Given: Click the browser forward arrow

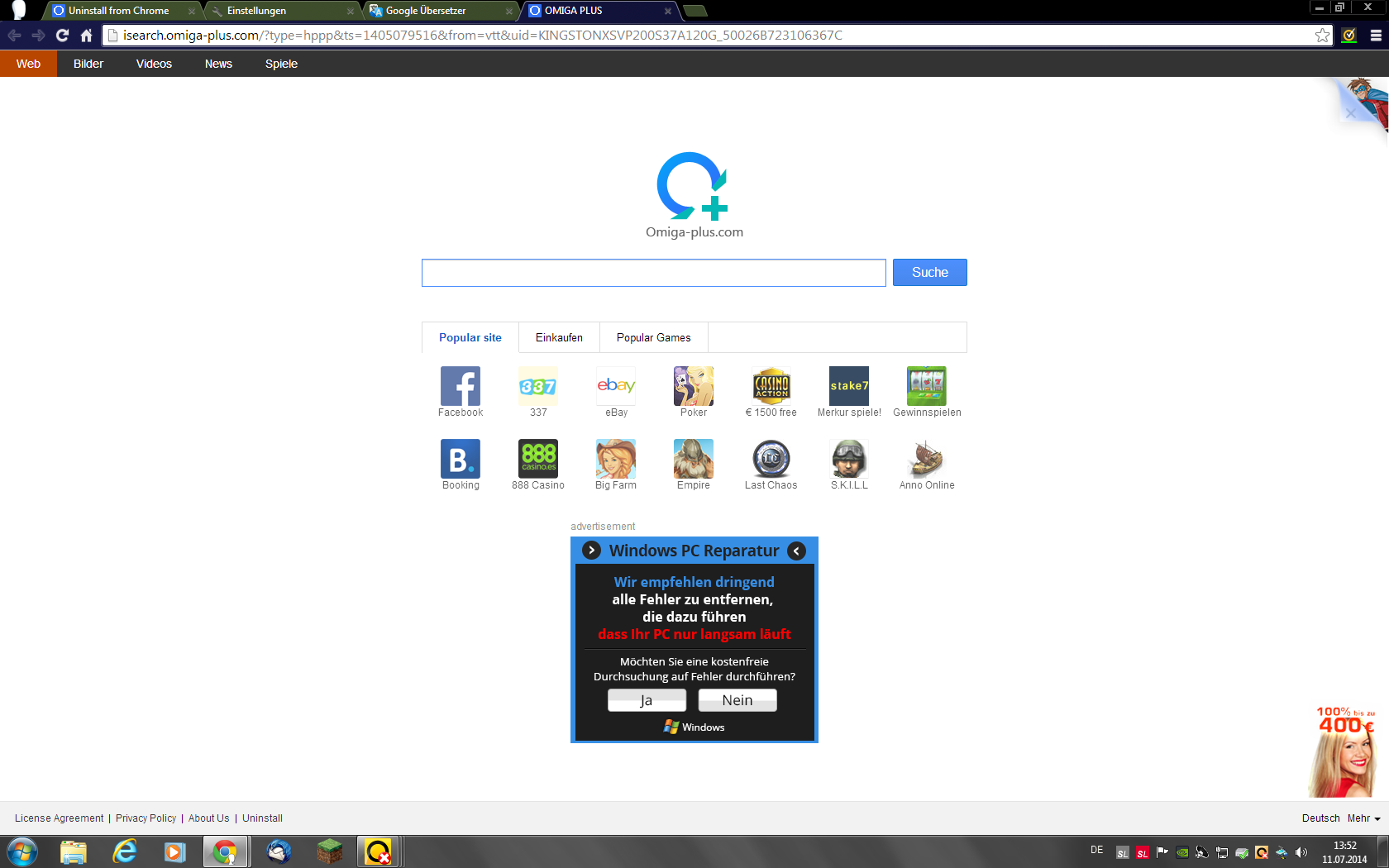Looking at the screenshot, I should [x=38, y=35].
